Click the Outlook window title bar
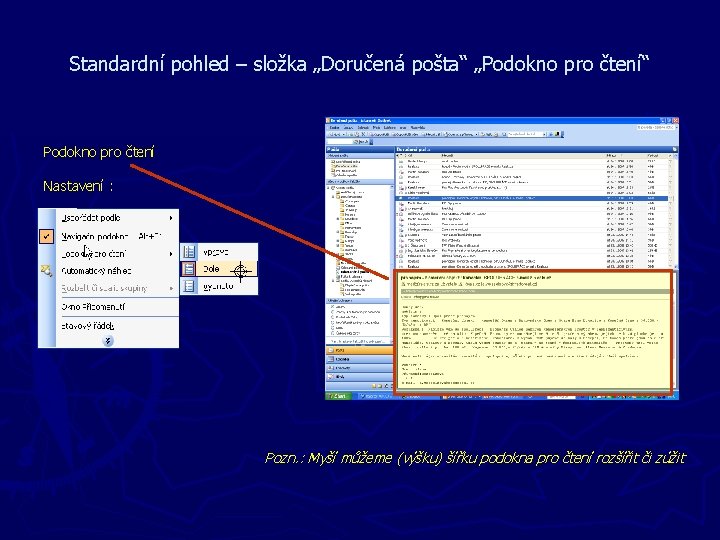The image size is (720, 540). (x=501, y=121)
